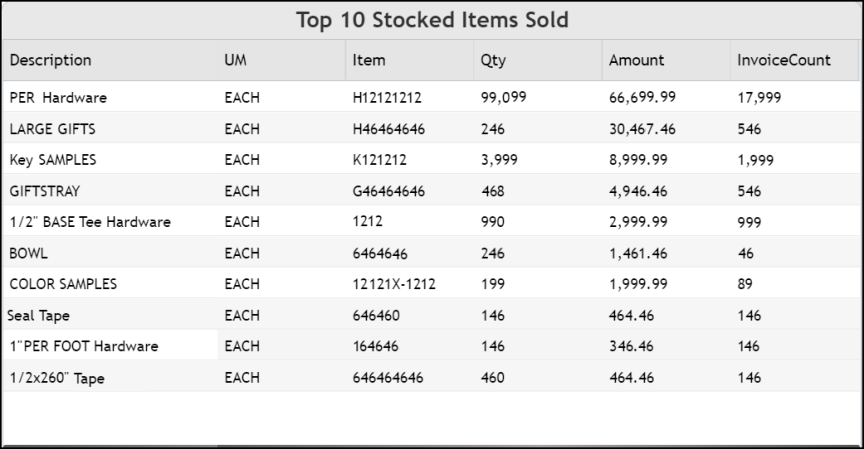Select the LARGE GIFTS row
Image resolution: width=864 pixels, height=449 pixels.
[x=431, y=129]
